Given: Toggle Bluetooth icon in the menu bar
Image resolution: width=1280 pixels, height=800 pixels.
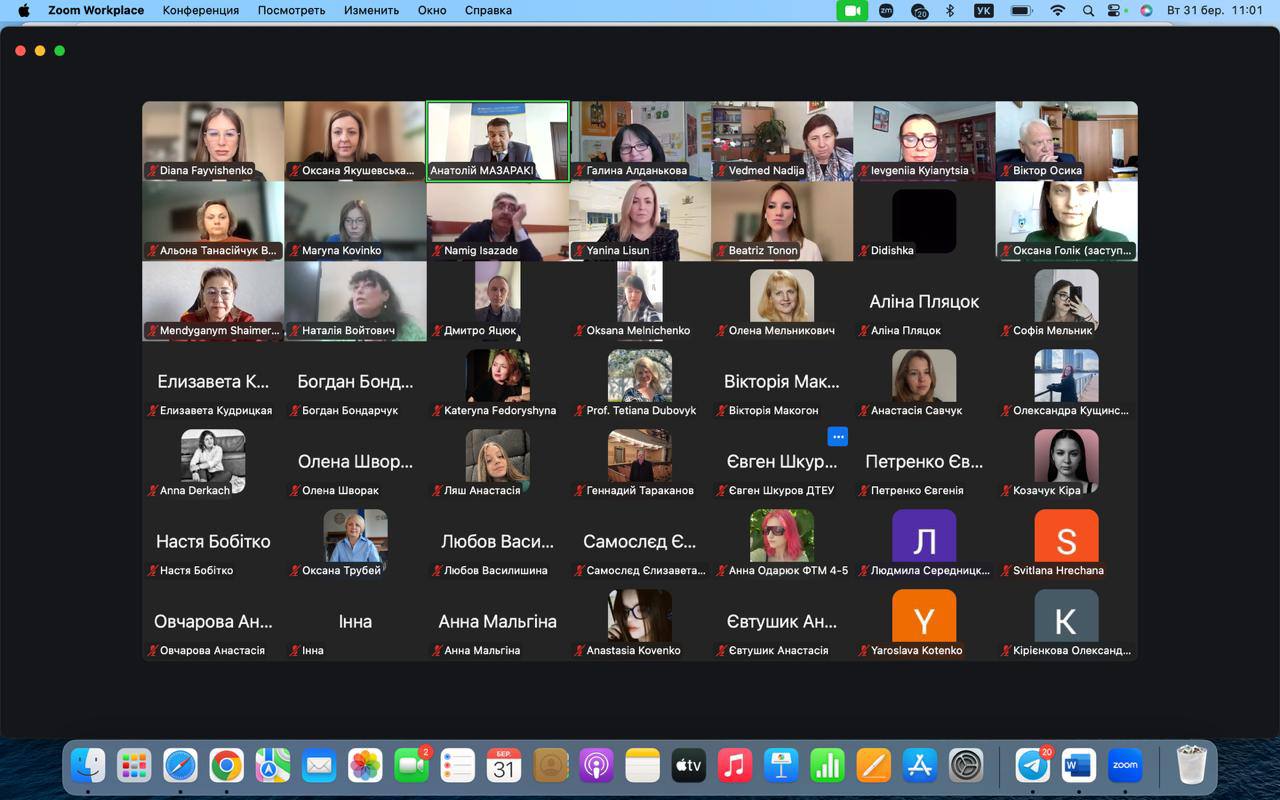Looking at the screenshot, I should pos(951,11).
